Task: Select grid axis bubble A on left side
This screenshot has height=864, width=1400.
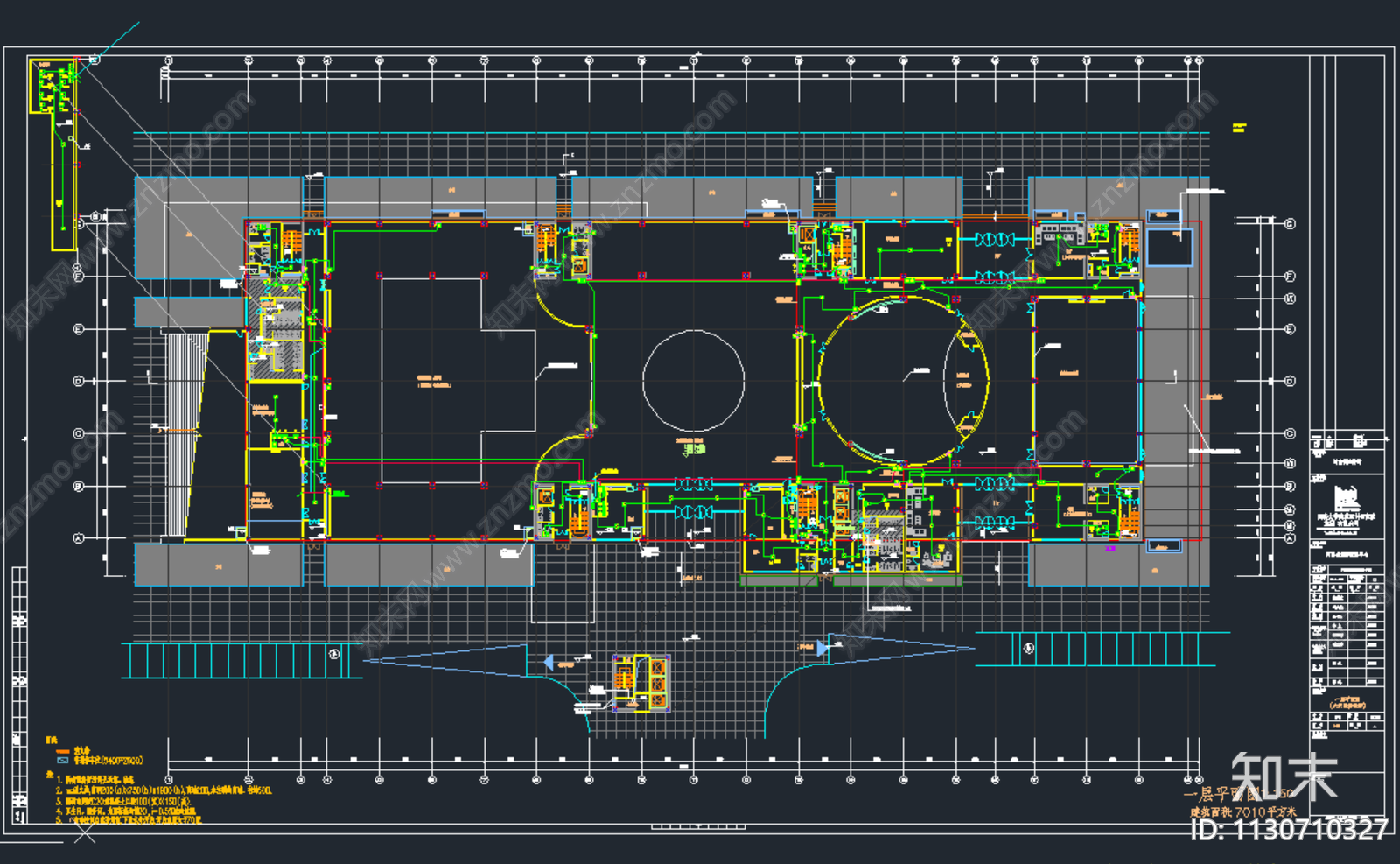Action: [78, 538]
